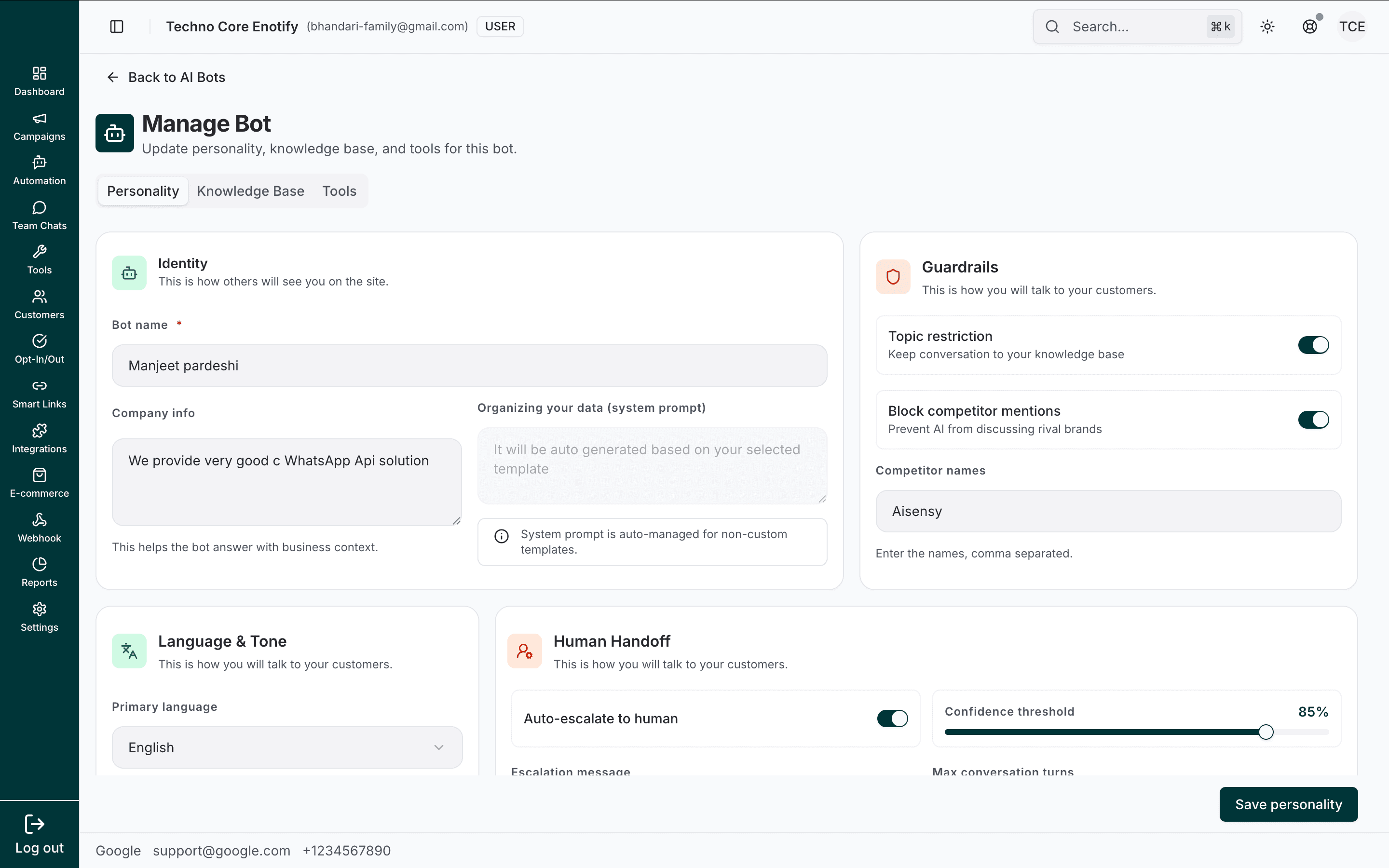Open Opt-In/Out section

[39, 350]
